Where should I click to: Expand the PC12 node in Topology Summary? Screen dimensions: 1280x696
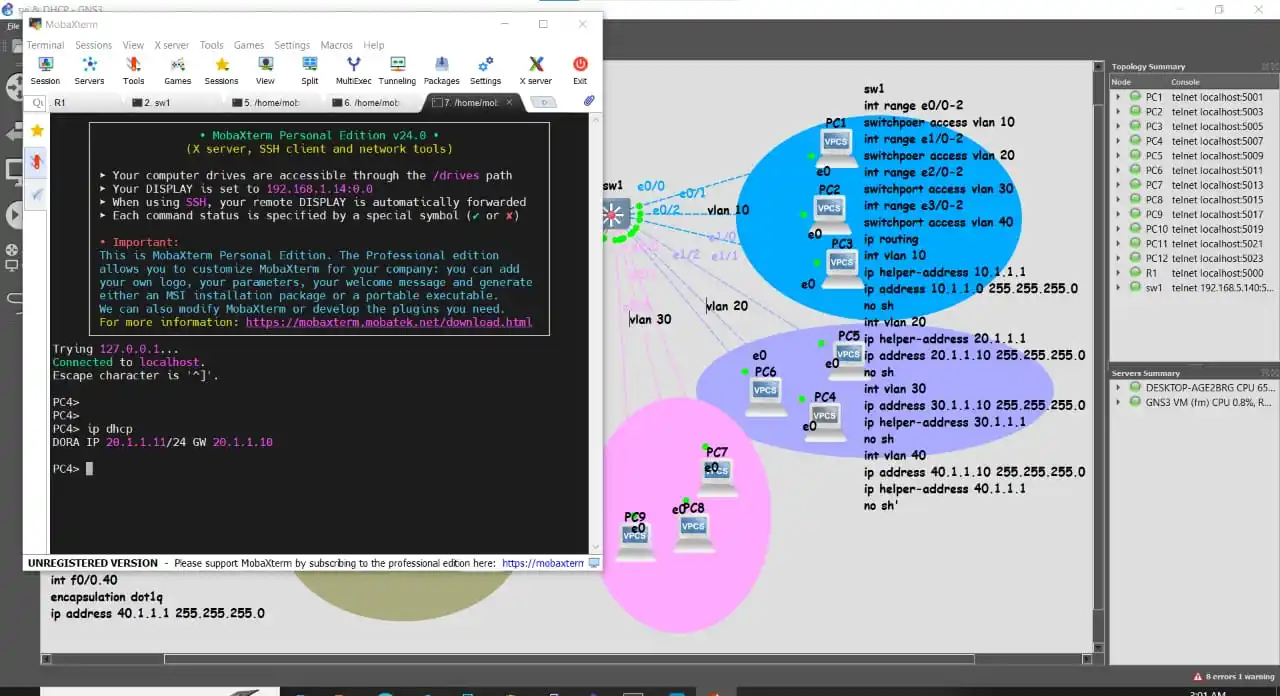tap(1119, 258)
